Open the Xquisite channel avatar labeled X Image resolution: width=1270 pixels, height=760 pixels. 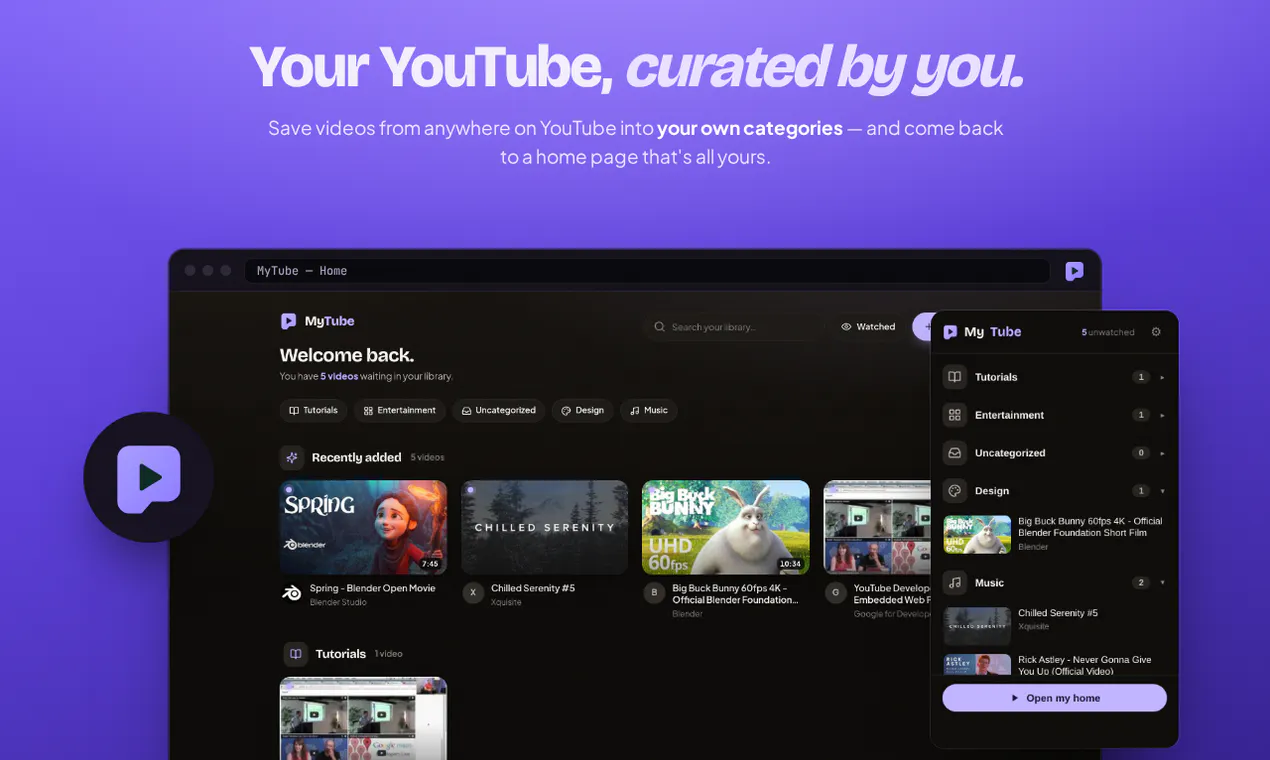tap(473, 593)
